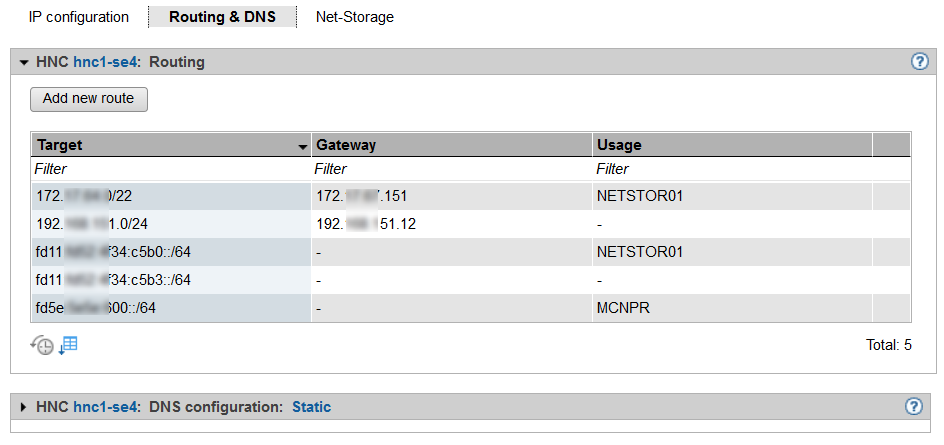The height and width of the screenshot is (445, 944).
Task: Click the reset table settings clock icon
Action: click(x=42, y=345)
